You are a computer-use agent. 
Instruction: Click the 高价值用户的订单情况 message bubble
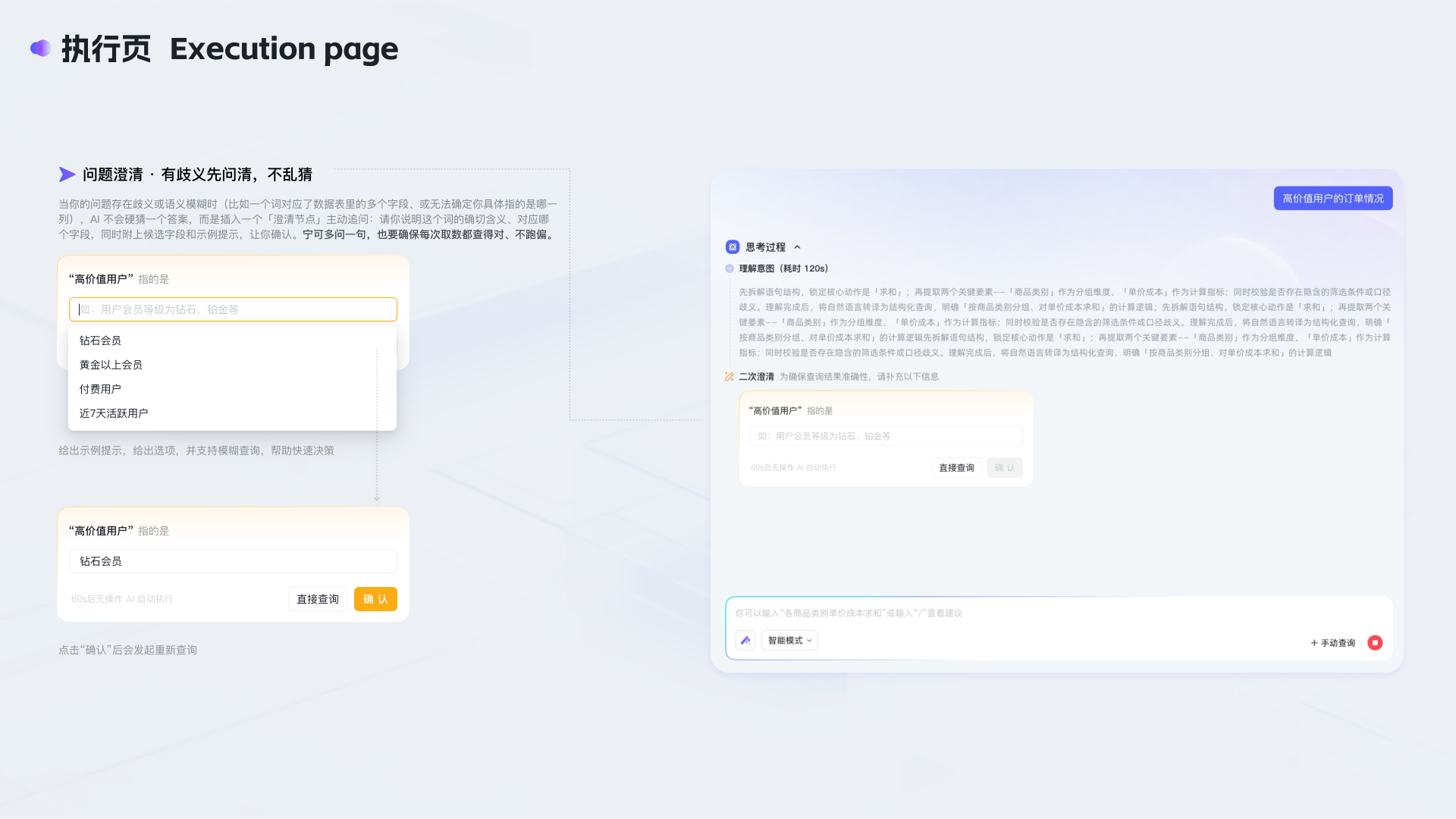coord(1333,199)
